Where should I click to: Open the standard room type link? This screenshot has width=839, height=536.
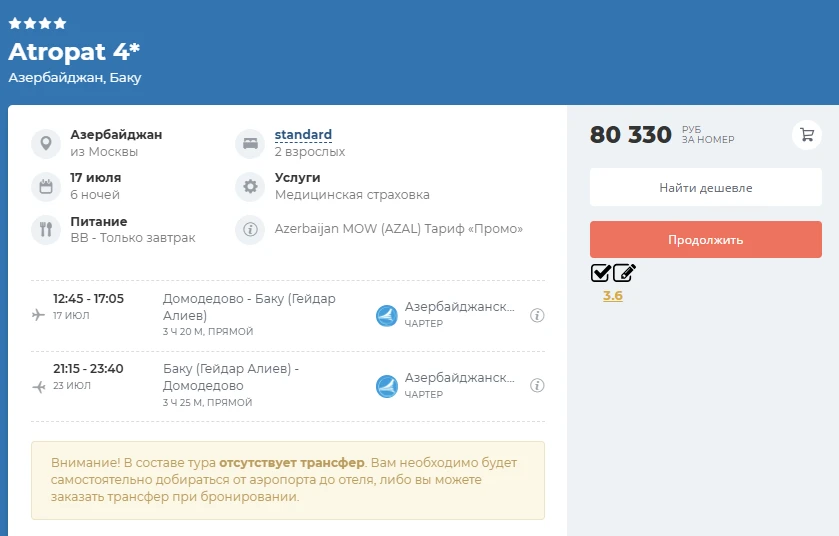pos(303,135)
